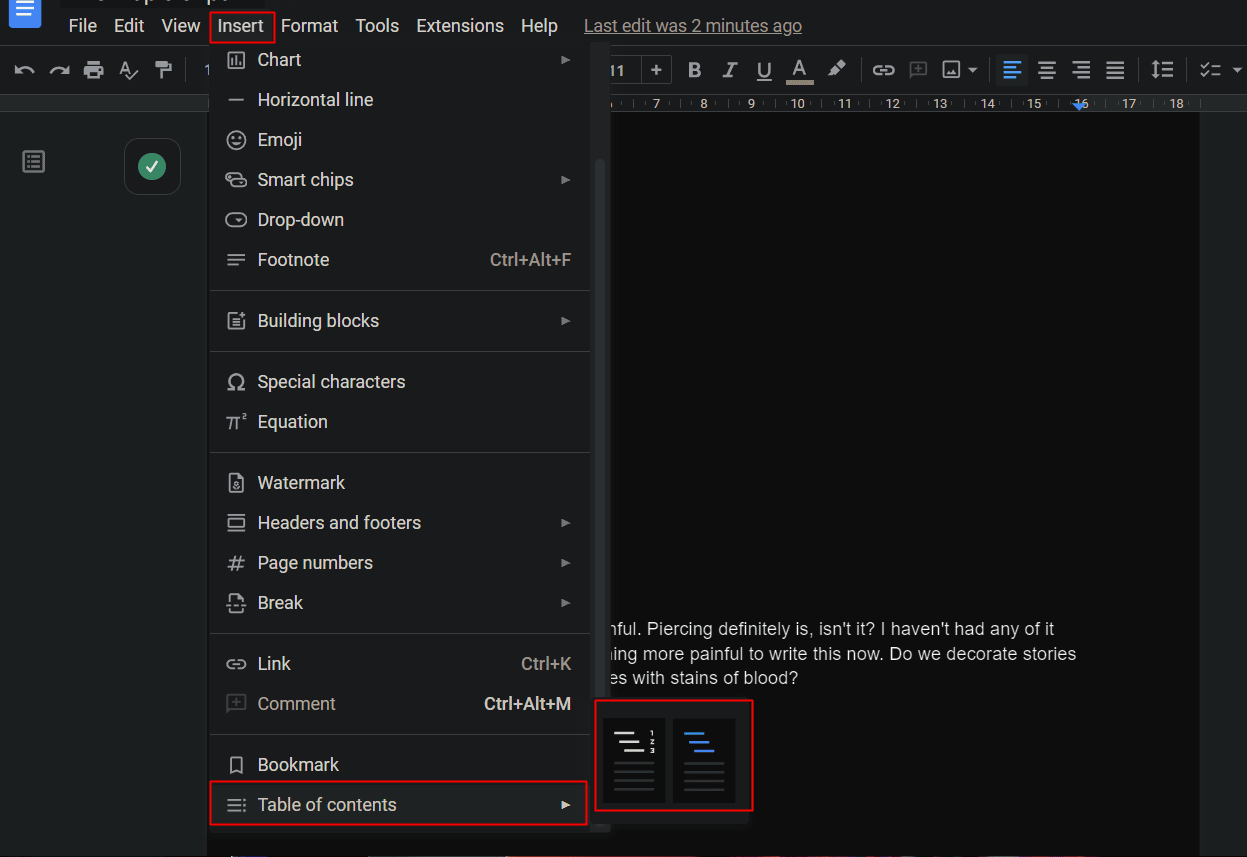Viewport: 1247px width, 857px height.
Task: Insert an Equation
Action: coord(400,422)
